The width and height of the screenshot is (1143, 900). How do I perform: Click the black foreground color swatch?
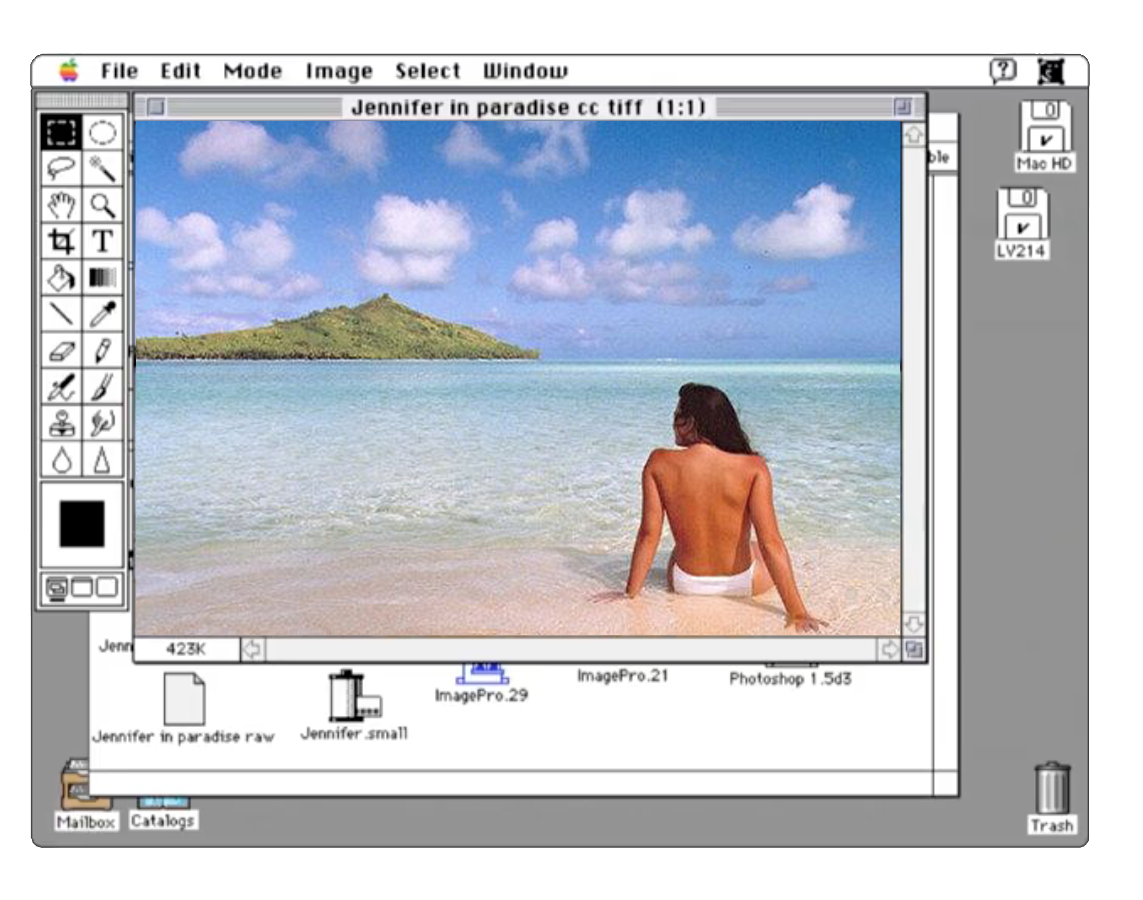pos(82,524)
